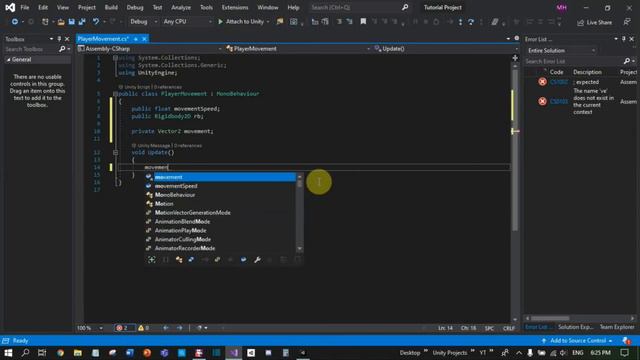Viewport: 640px width, 360px height.
Task: Open the Edit menu
Action: click(43, 7)
